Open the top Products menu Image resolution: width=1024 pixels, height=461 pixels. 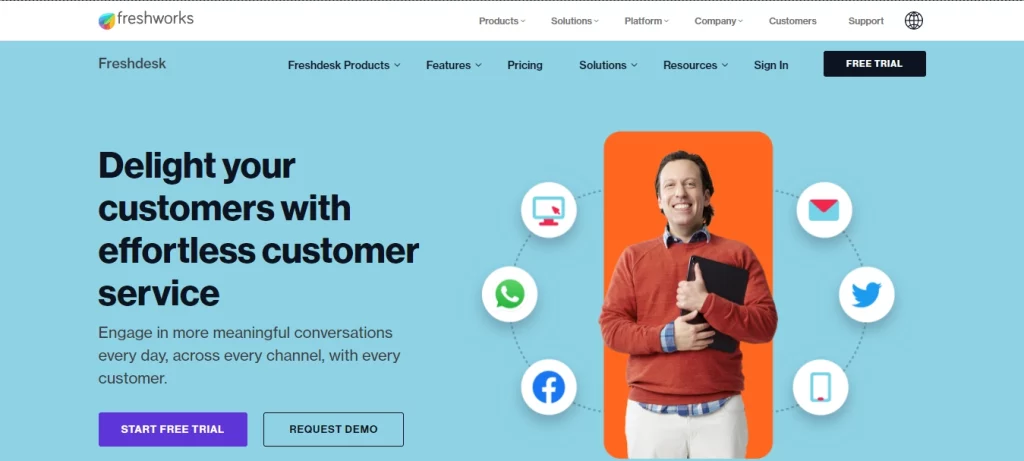point(502,21)
